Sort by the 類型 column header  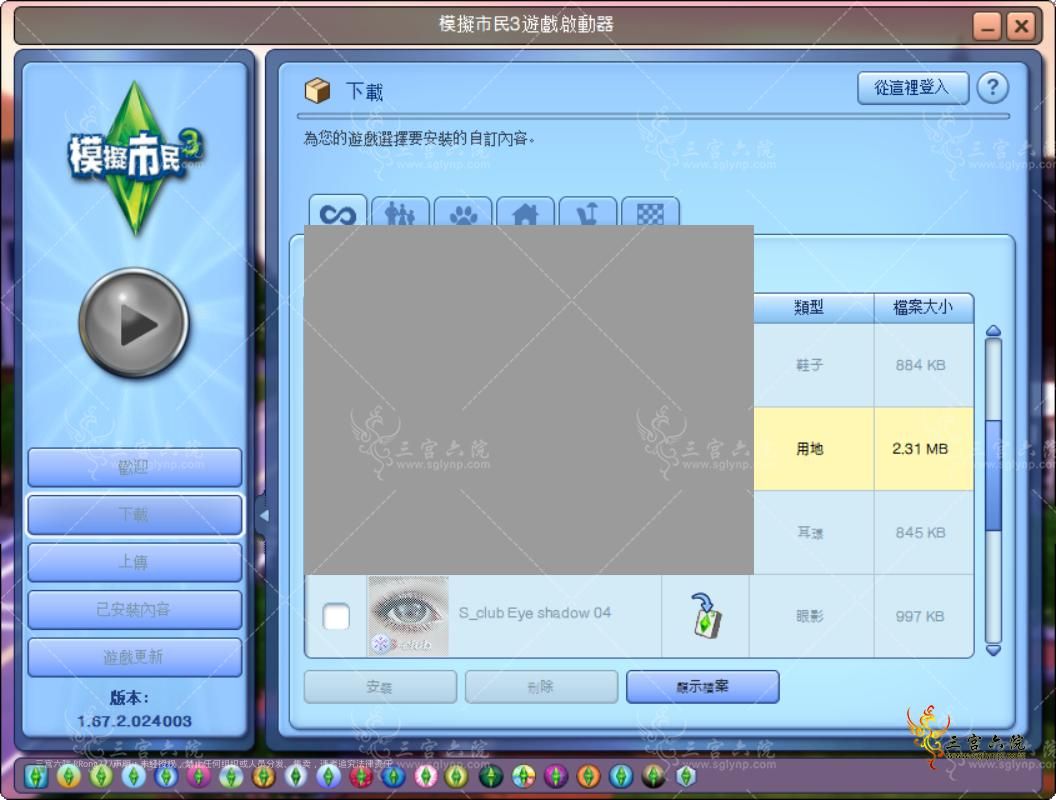point(810,308)
